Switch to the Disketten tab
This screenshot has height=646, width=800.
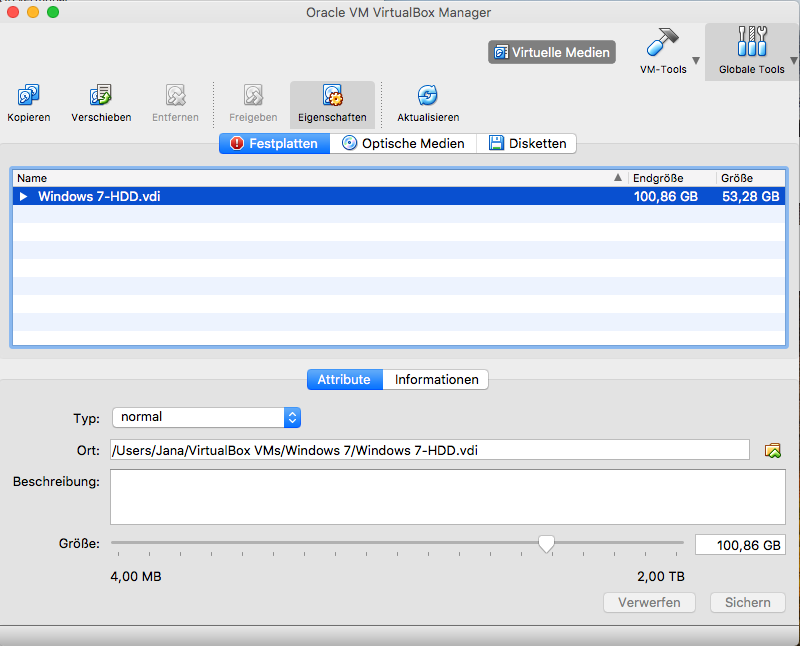(527, 143)
